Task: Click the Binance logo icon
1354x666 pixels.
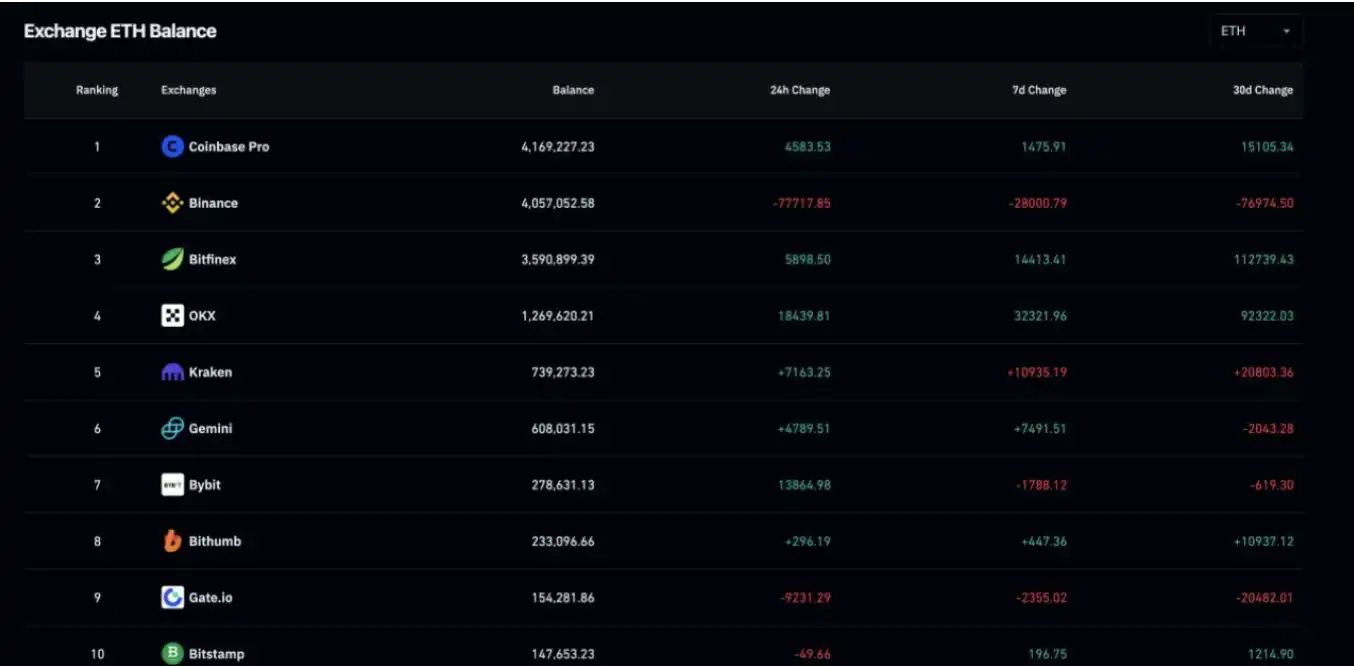Action: (x=172, y=203)
